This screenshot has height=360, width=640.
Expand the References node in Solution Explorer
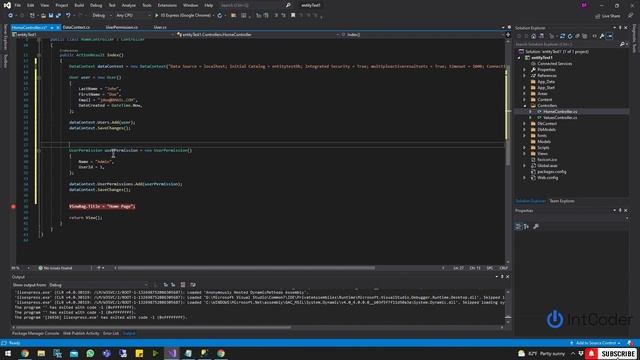tap(524, 76)
